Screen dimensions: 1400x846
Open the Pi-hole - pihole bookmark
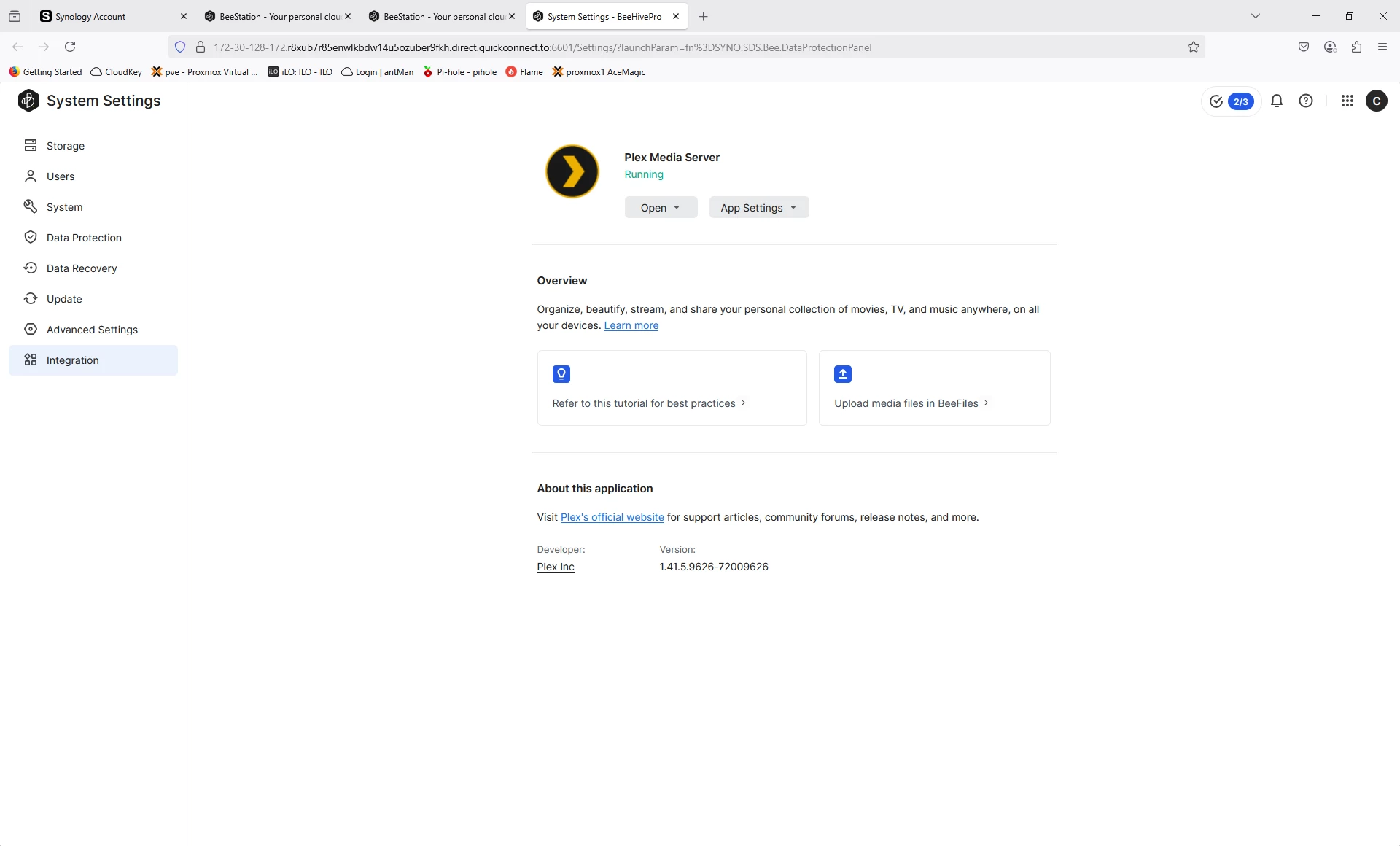pyautogui.click(x=459, y=72)
